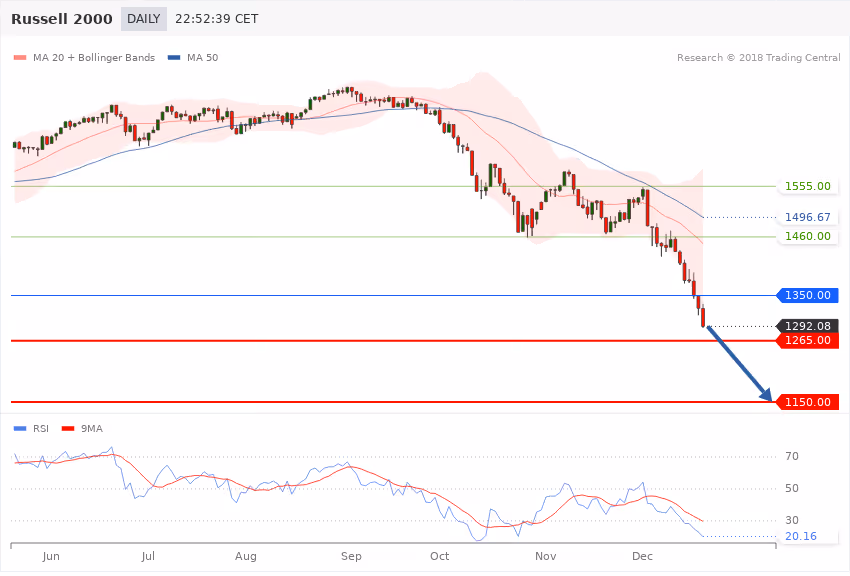Click the 1150.00 target level label
Screen dimensions: 850x576
point(808,402)
